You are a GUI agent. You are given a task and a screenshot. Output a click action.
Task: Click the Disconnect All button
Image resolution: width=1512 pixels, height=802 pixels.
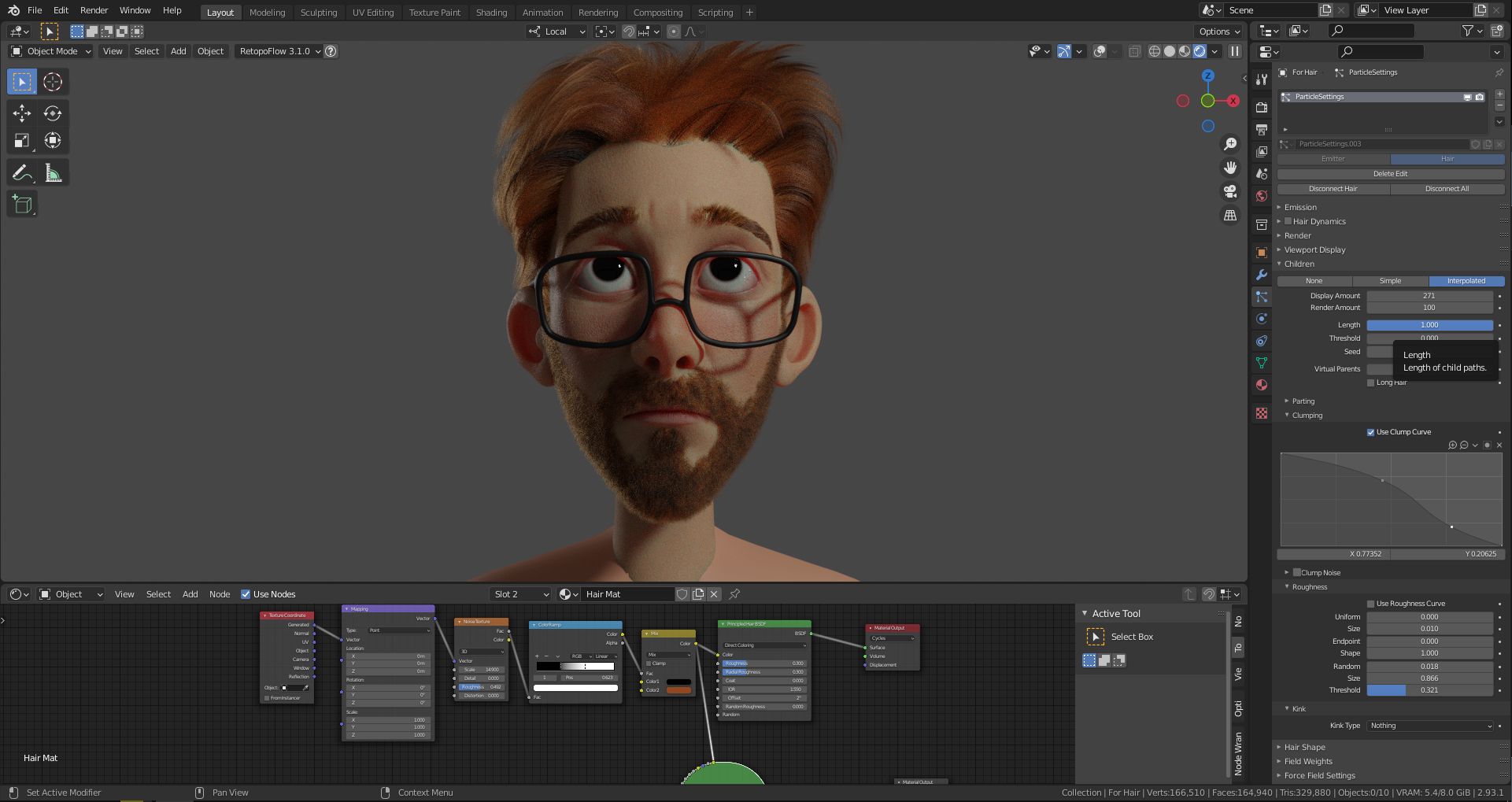coord(1447,189)
